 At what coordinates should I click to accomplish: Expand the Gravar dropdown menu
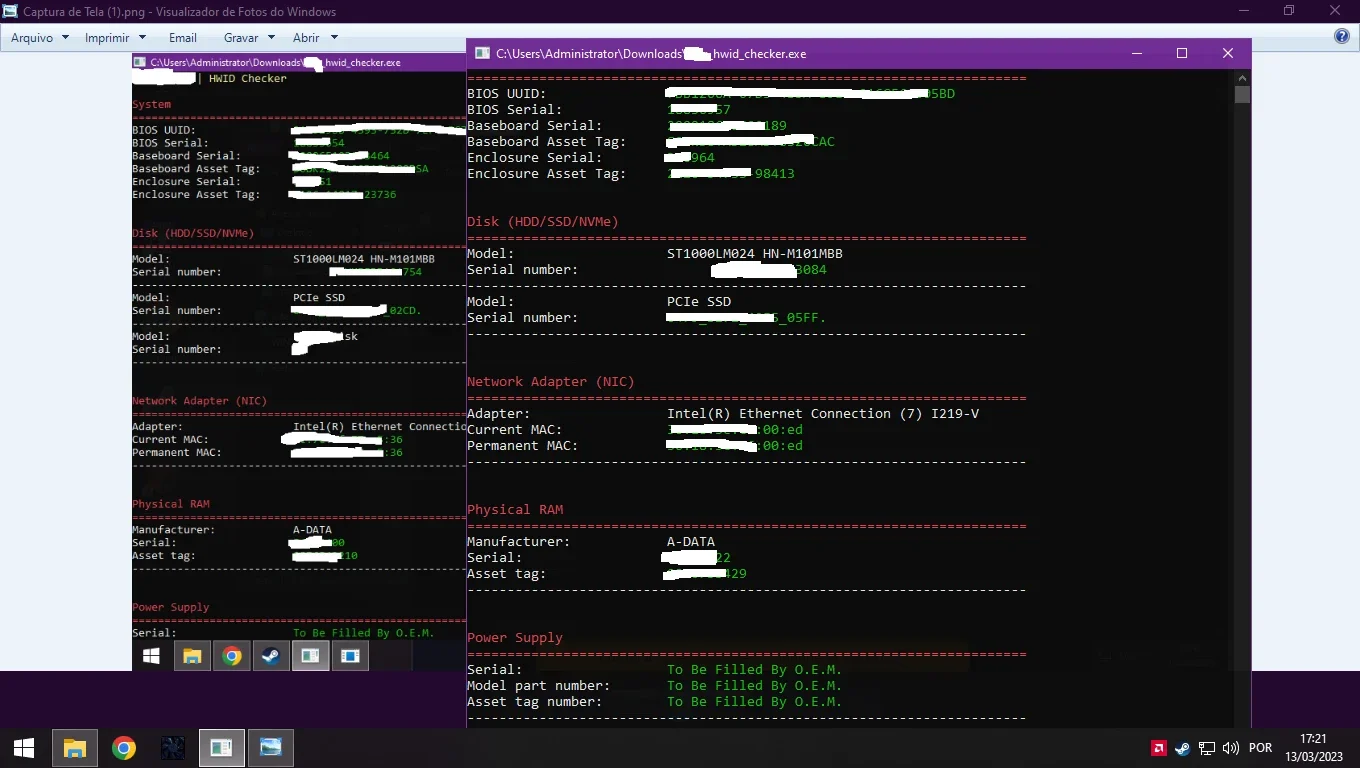249,37
